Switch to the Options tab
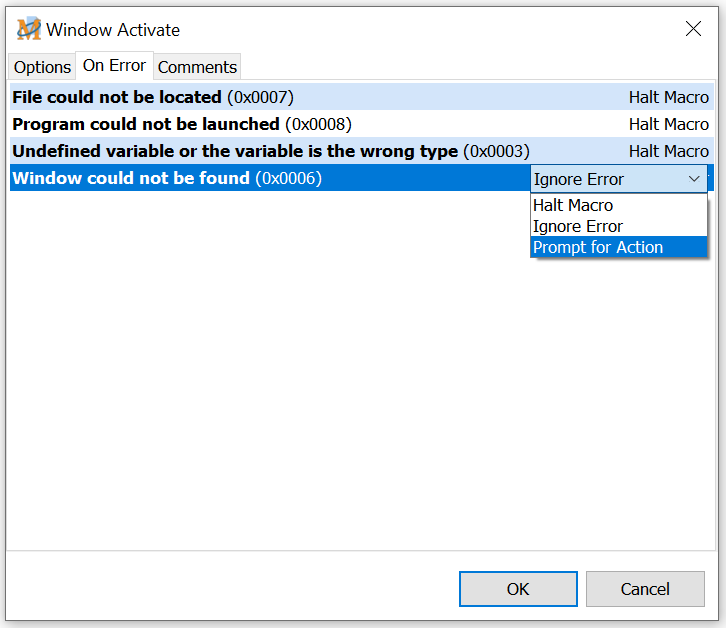726x628 pixels. pyautogui.click(x=42, y=67)
